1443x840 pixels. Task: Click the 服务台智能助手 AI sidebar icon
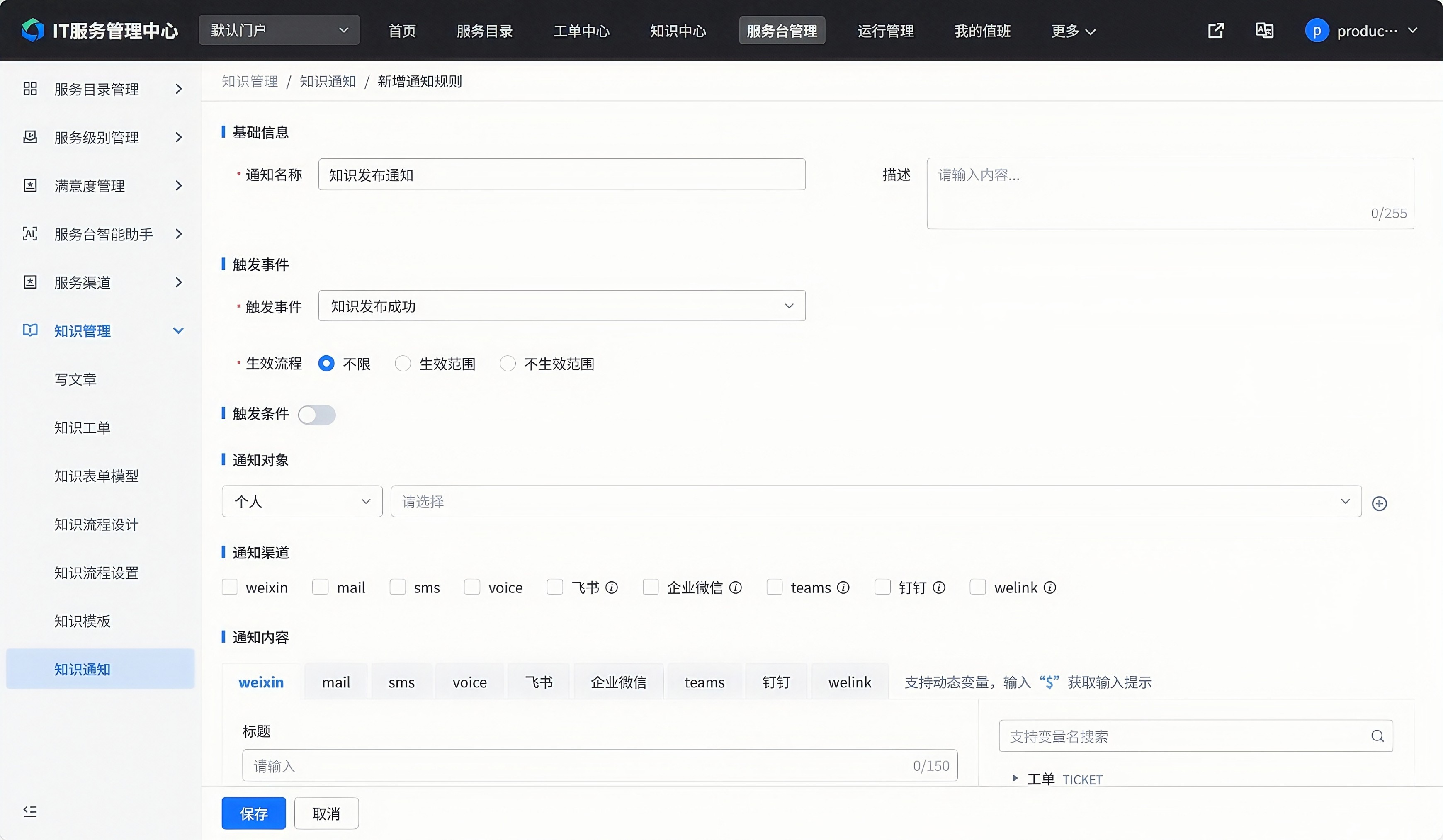pyautogui.click(x=30, y=233)
